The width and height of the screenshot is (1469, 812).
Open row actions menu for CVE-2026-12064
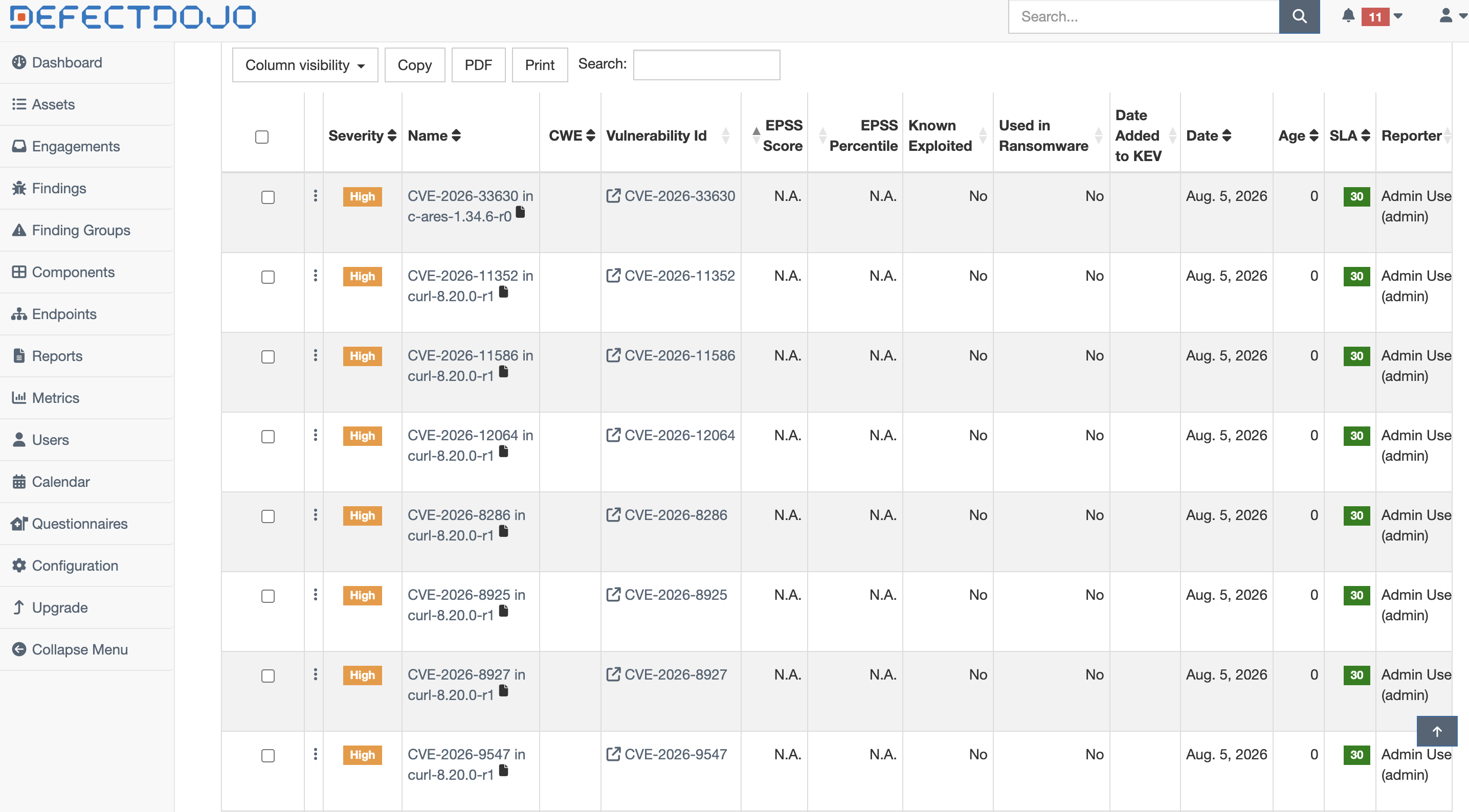tap(316, 436)
